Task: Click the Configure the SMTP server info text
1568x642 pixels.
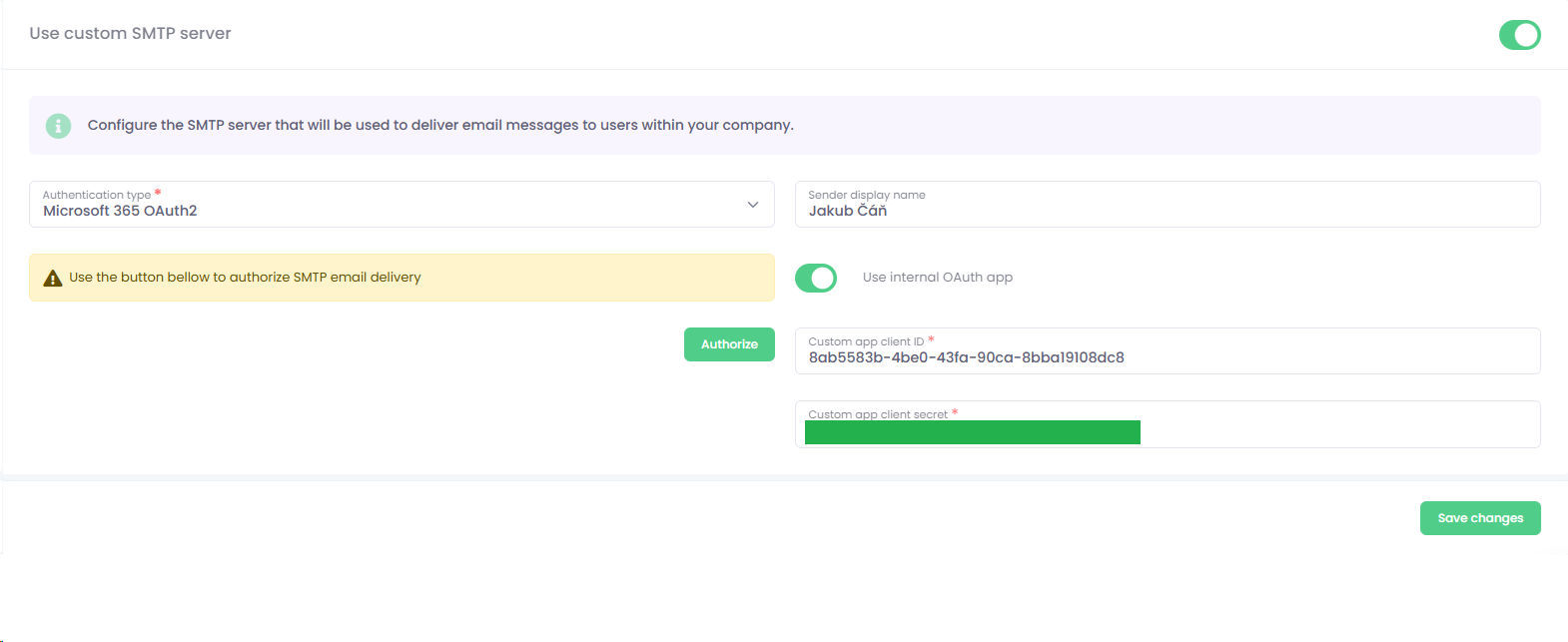Action: click(x=440, y=125)
